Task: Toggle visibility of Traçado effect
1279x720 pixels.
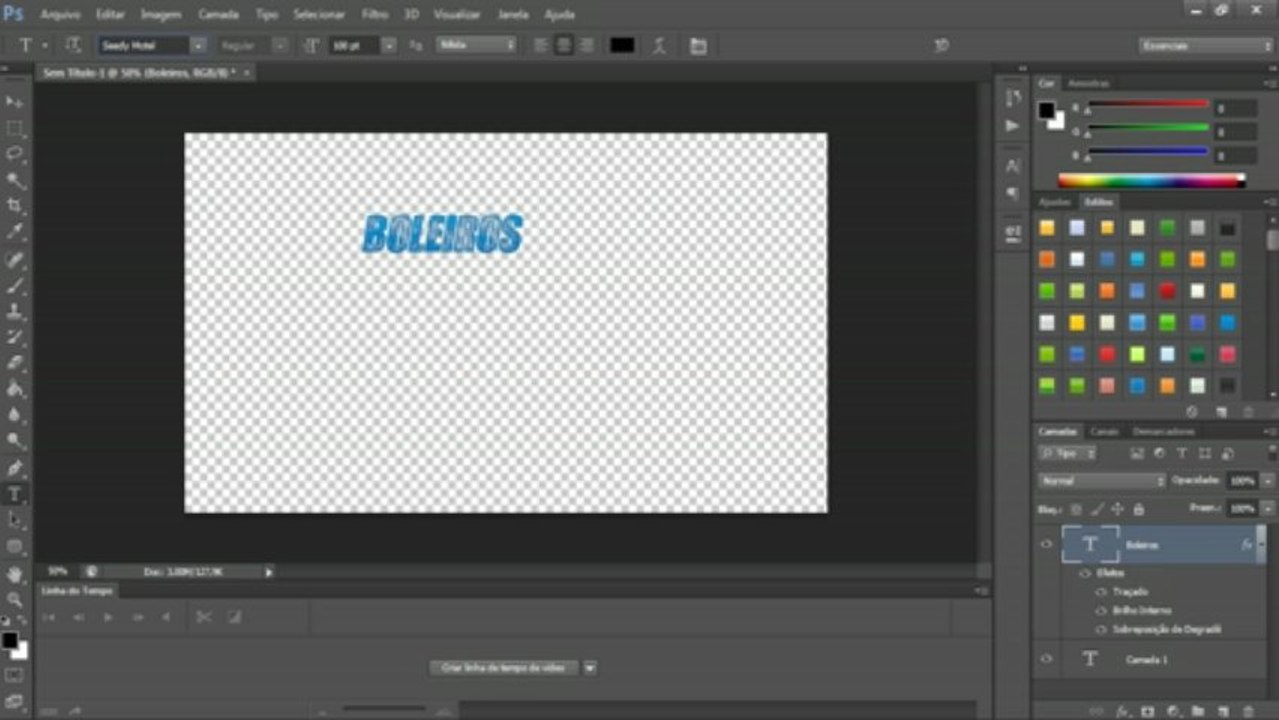Action: pyautogui.click(x=1101, y=592)
